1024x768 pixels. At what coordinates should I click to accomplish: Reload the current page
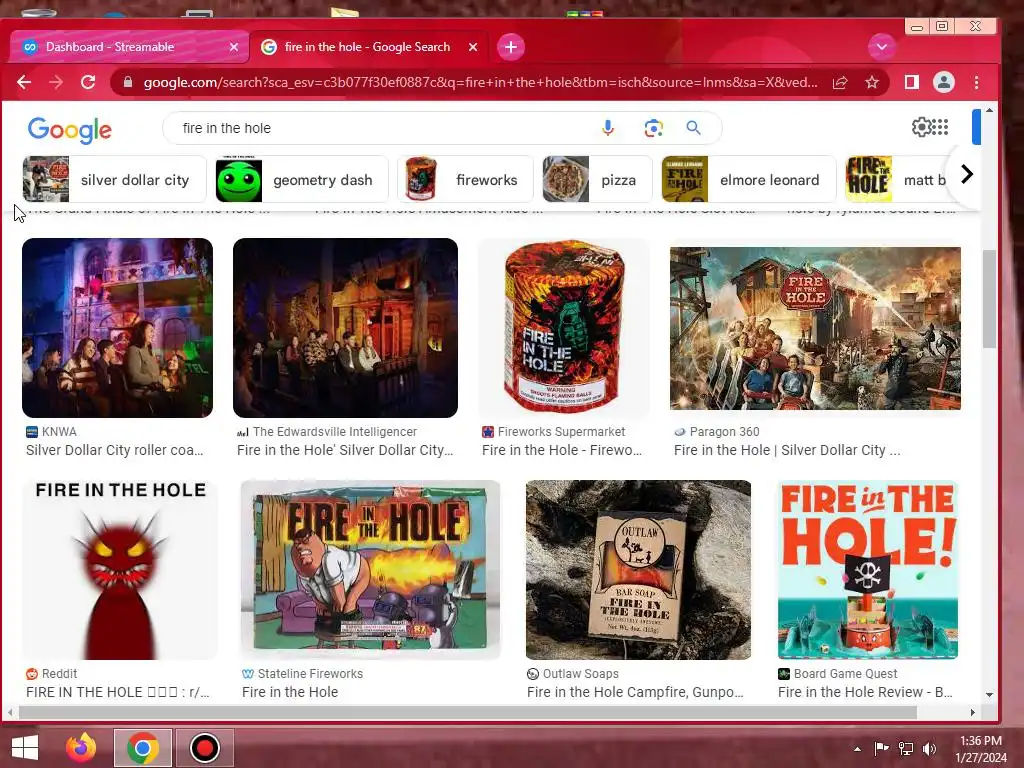coord(88,82)
